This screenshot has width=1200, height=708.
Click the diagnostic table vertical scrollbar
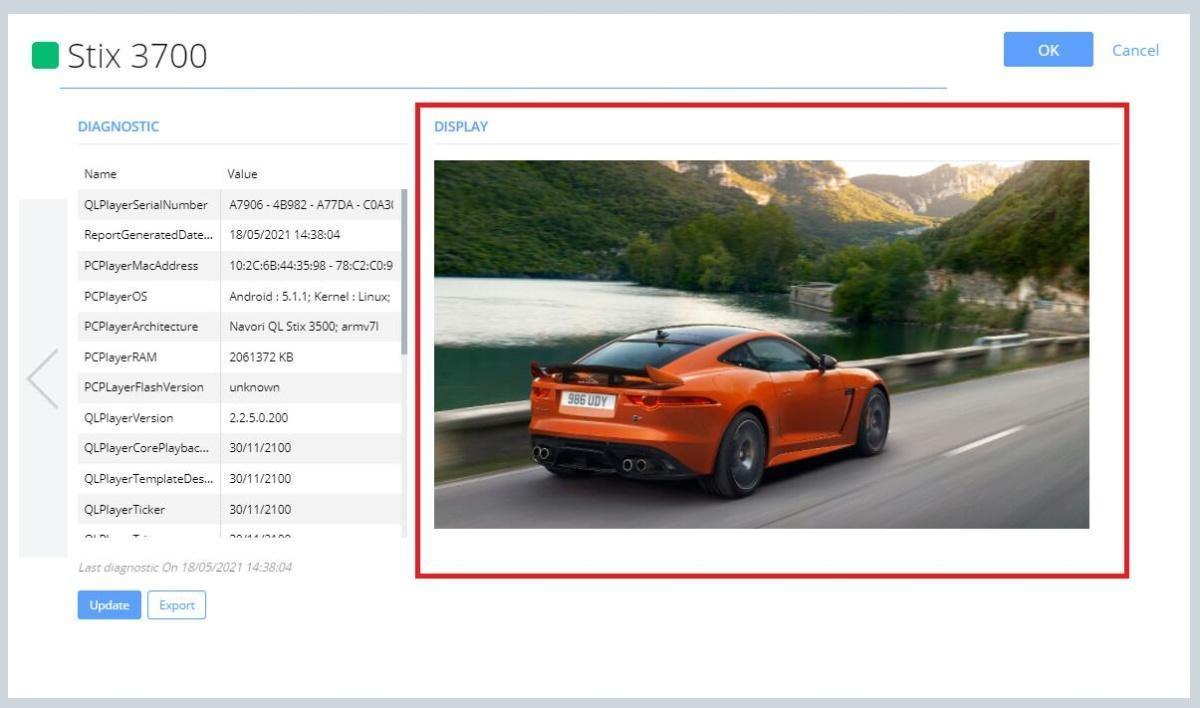coord(404,271)
